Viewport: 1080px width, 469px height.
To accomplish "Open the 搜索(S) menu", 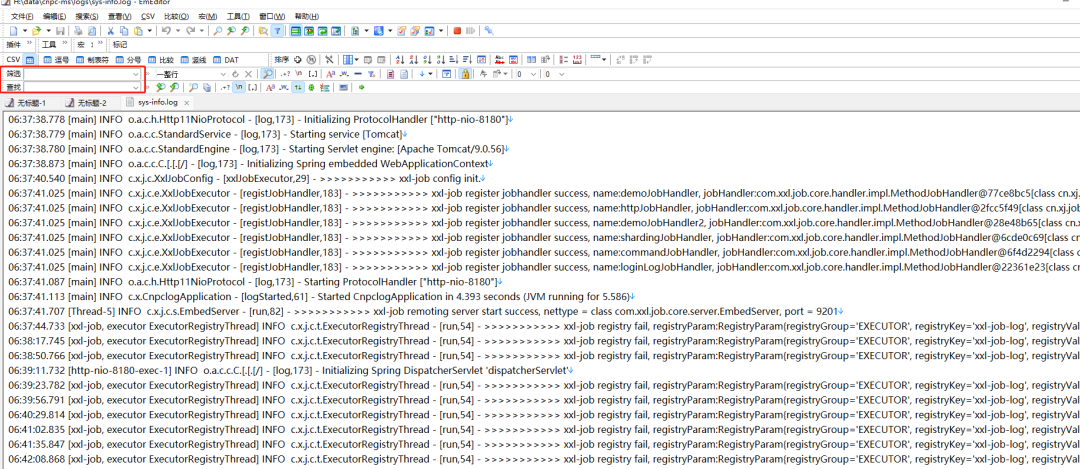I will [87, 17].
